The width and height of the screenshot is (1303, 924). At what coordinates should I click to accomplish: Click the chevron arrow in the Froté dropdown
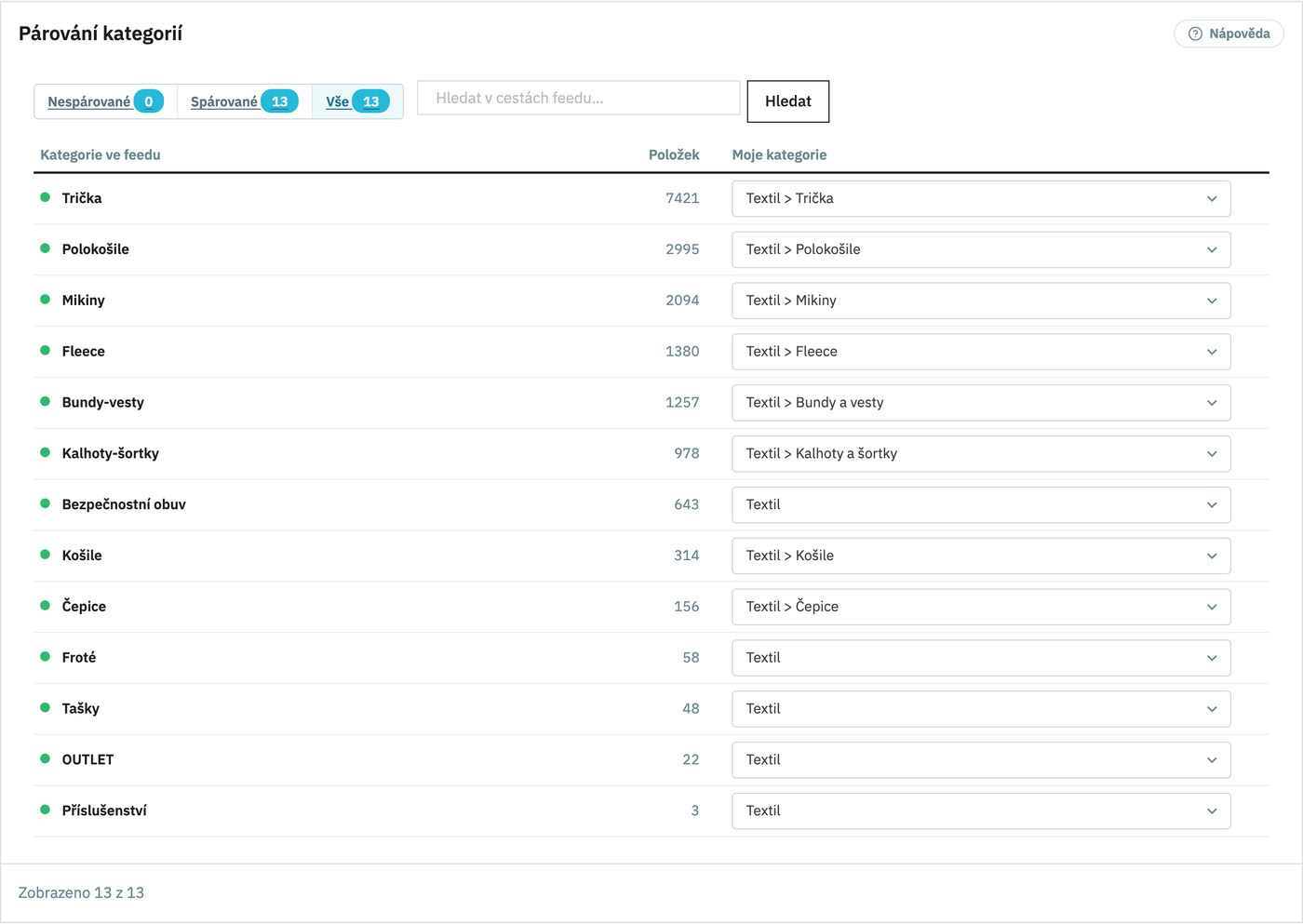(1212, 658)
